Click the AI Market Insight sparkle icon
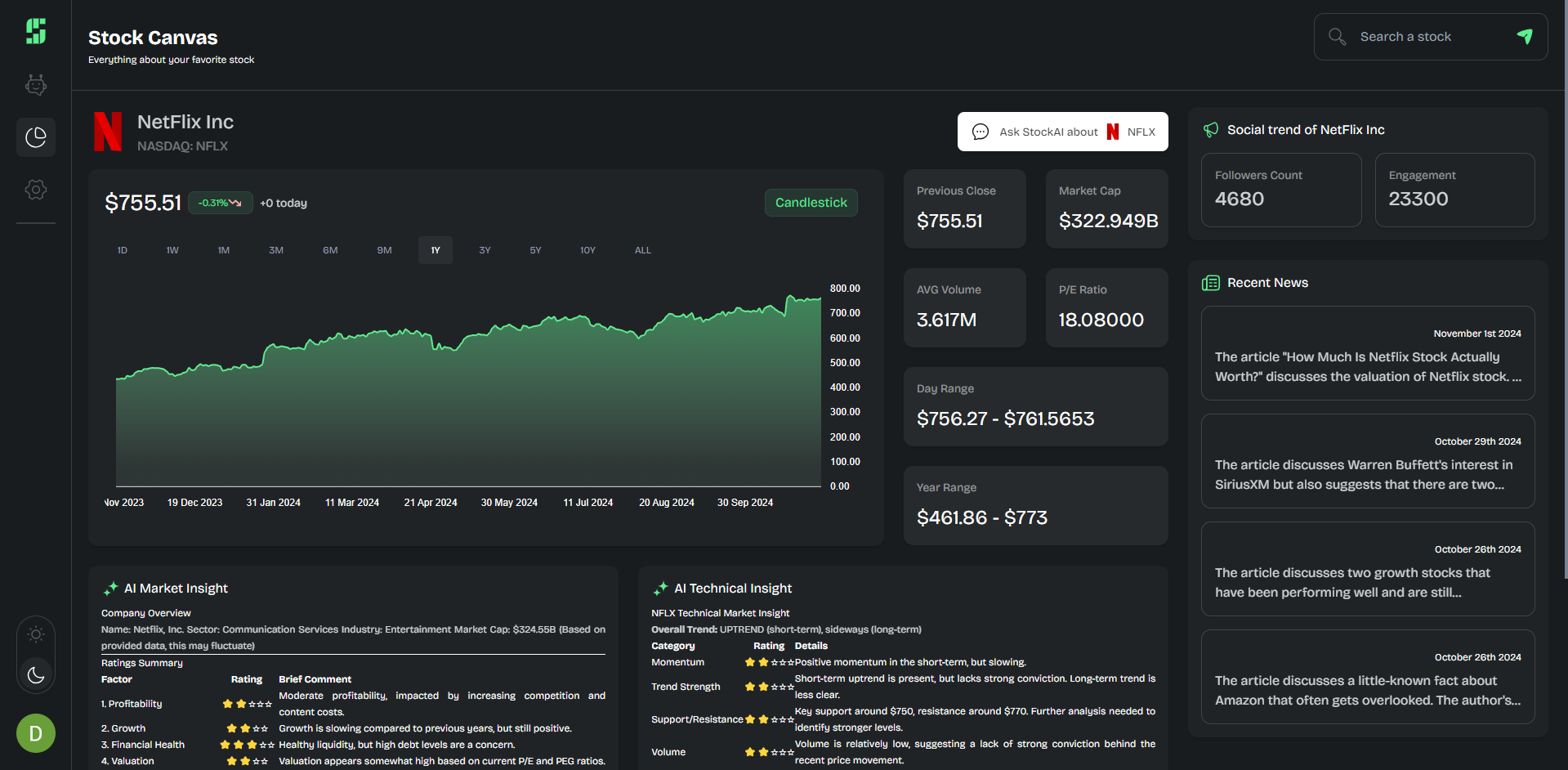1568x770 pixels. [x=111, y=589]
